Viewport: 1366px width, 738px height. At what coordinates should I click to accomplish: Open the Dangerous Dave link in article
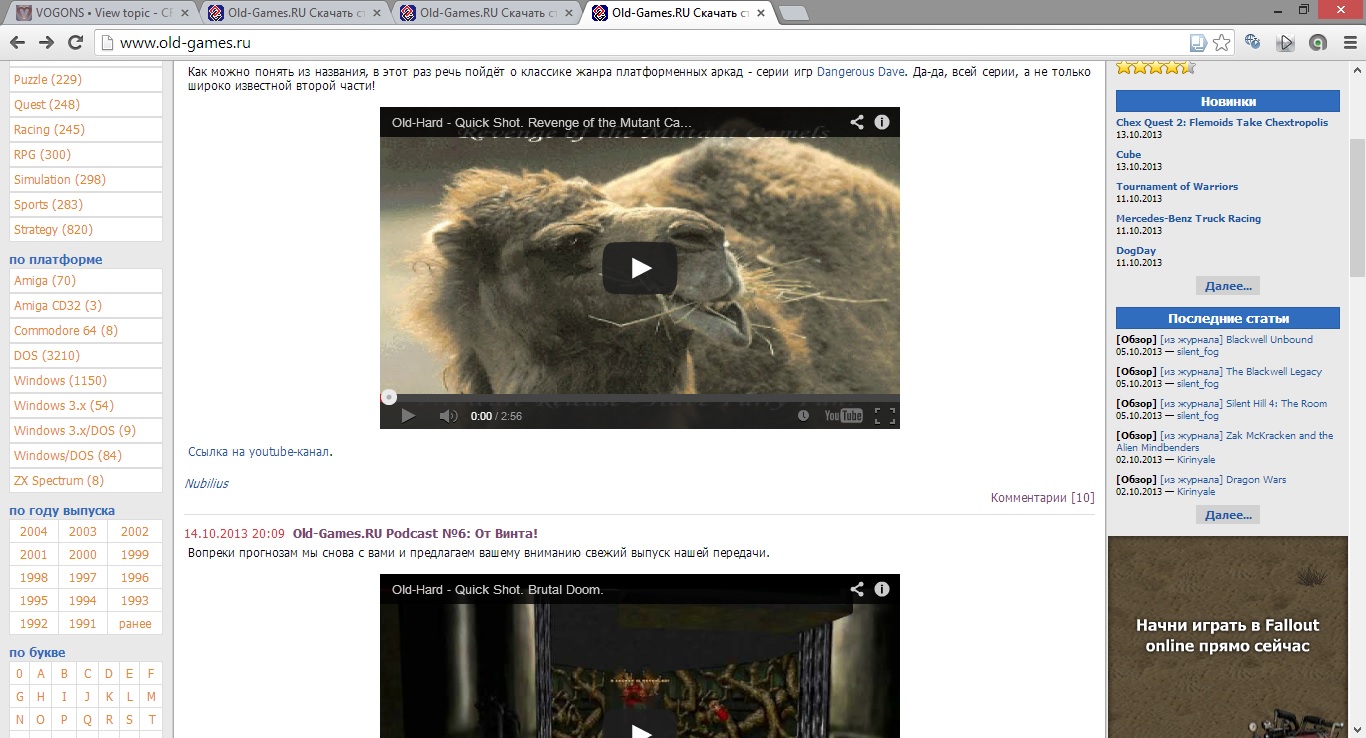[861, 72]
